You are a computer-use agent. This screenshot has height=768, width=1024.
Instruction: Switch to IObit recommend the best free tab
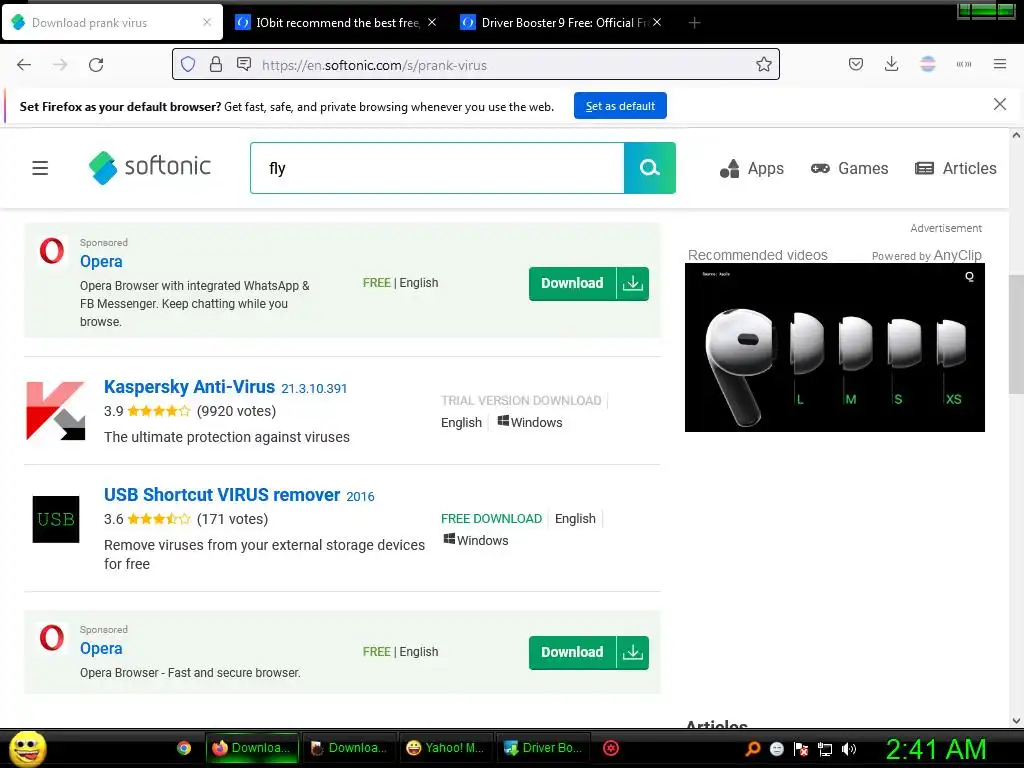click(x=337, y=23)
